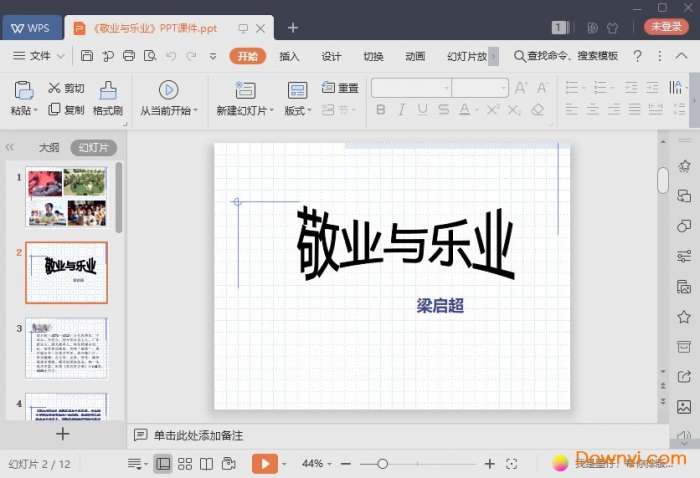Click the Format Painter (格式刷) icon

coord(107,91)
